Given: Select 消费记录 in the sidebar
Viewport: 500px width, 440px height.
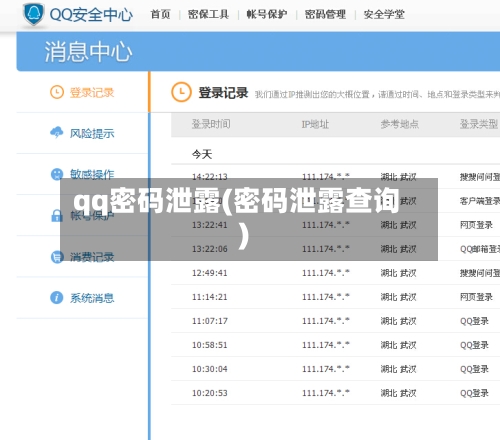Looking at the screenshot, I should [x=92, y=257].
